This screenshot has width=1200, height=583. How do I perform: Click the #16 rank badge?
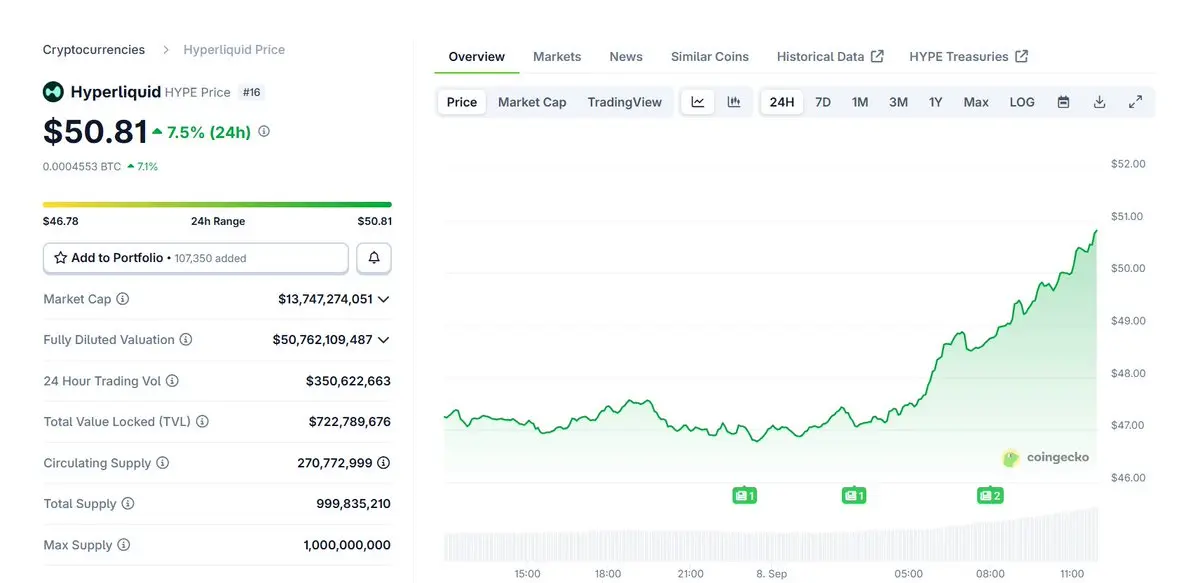250,92
